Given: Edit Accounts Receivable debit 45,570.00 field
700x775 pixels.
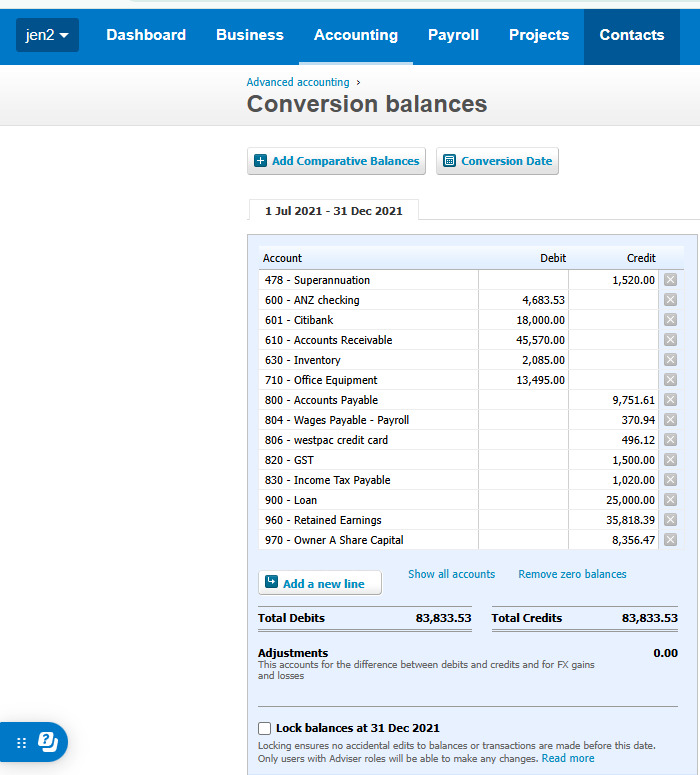Looking at the screenshot, I should coord(523,340).
